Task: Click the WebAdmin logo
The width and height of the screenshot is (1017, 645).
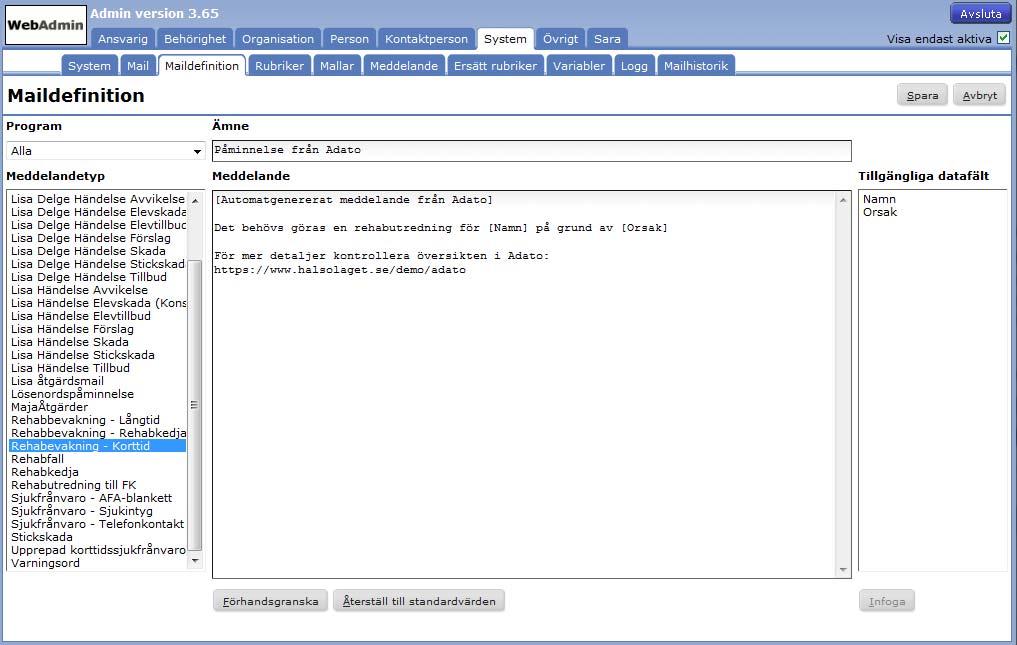Action: coord(45,25)
